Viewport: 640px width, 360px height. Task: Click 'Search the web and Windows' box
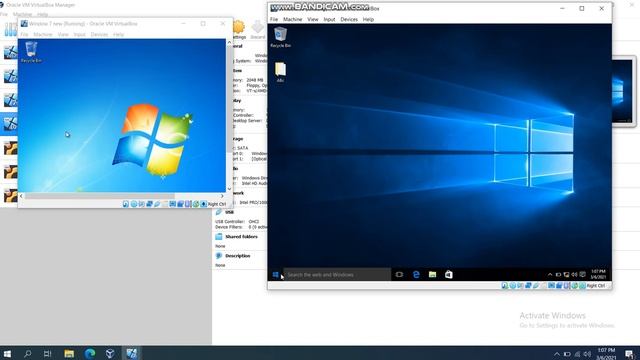(337, 275)
